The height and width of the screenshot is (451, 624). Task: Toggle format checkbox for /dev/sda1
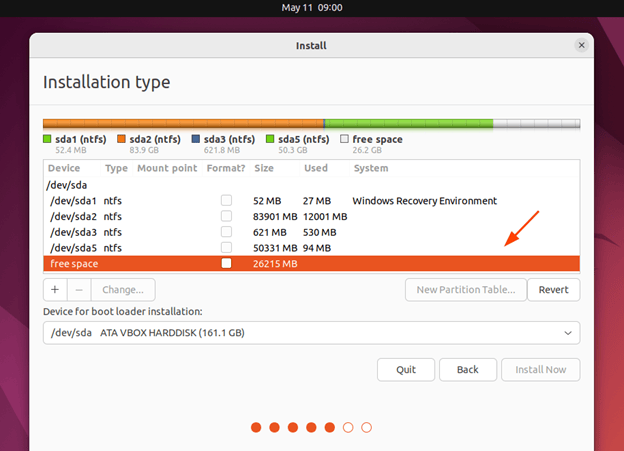tap(227, 201)
